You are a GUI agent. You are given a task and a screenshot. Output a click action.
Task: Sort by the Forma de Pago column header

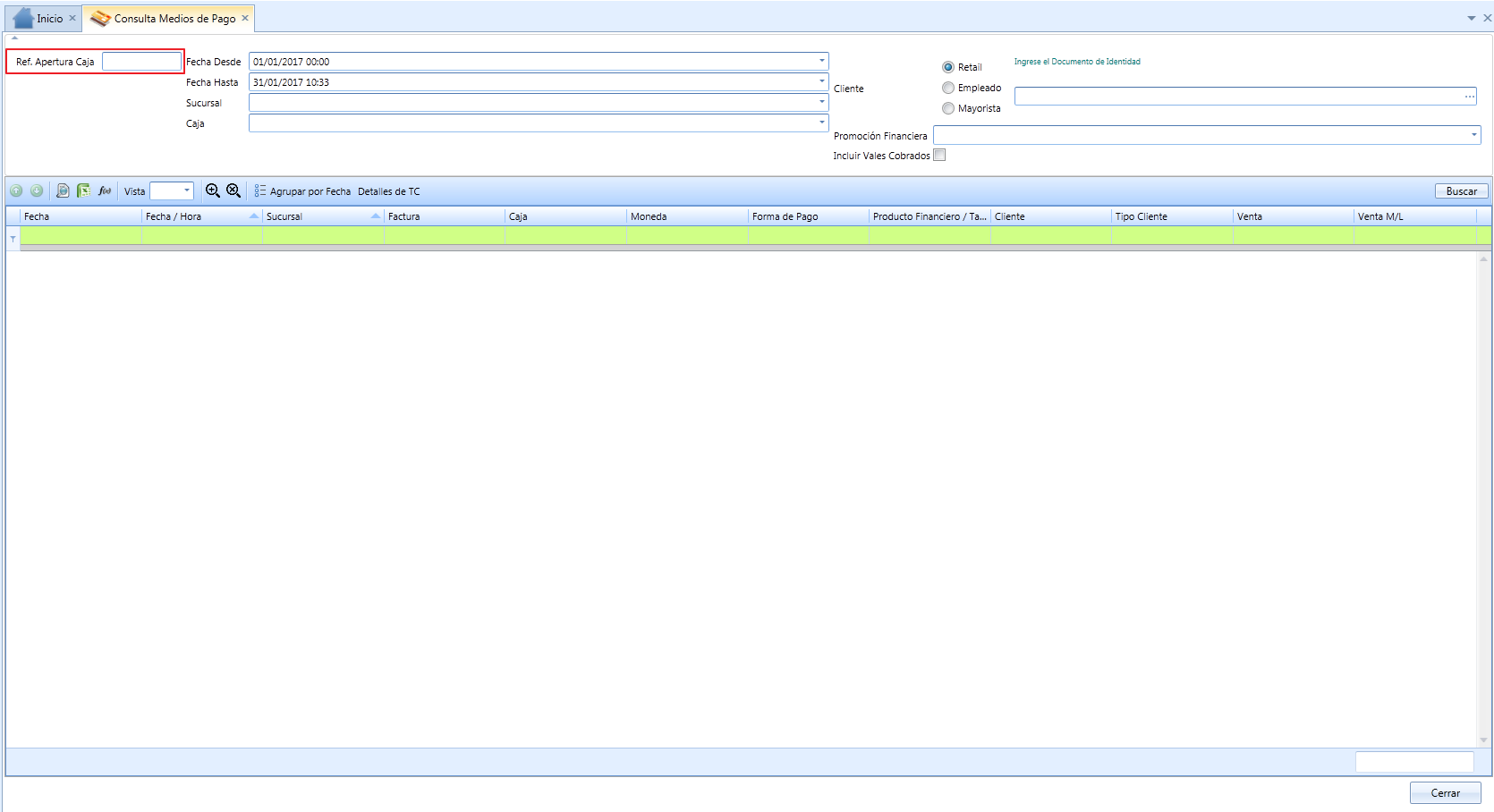809,216
